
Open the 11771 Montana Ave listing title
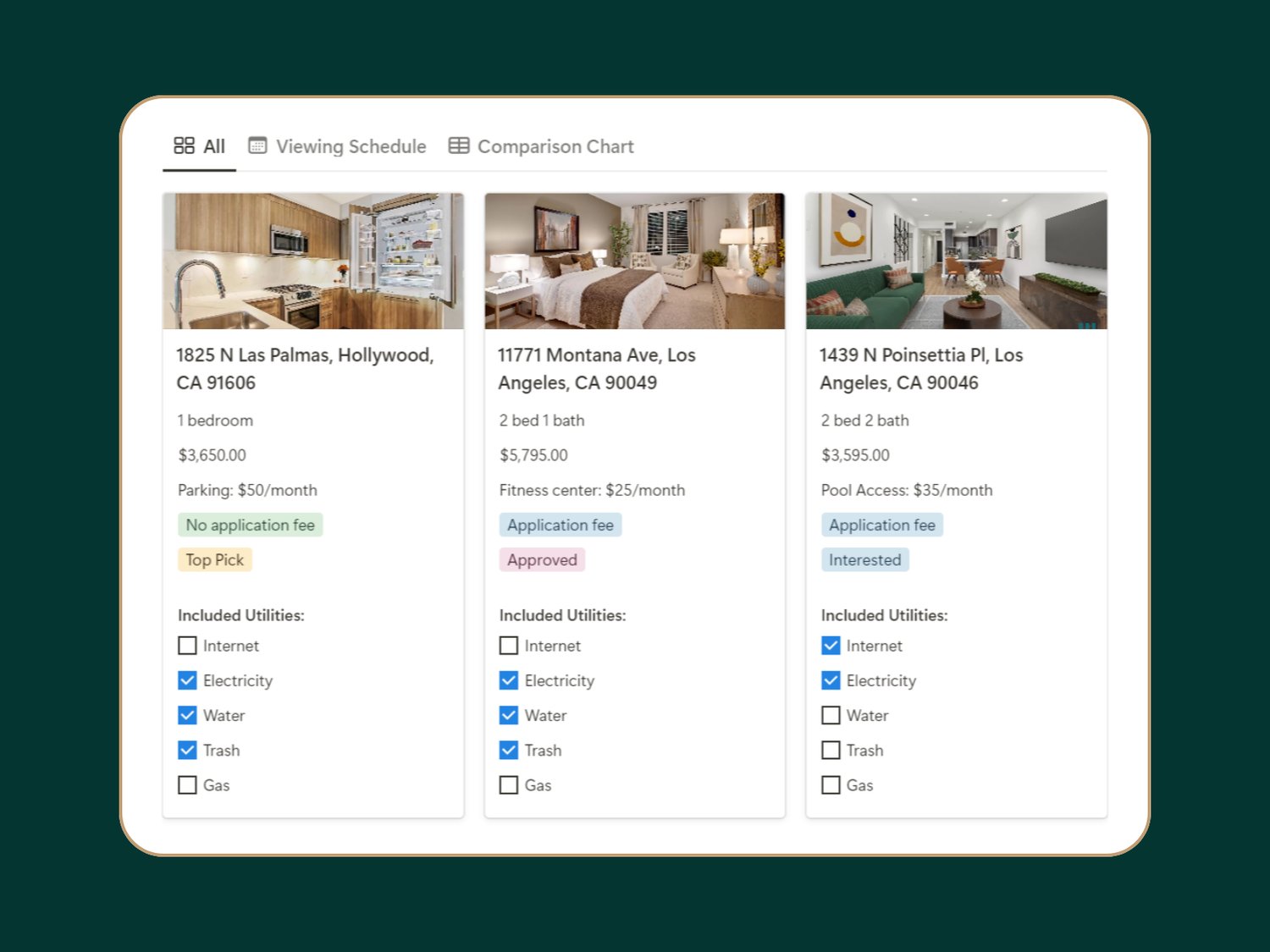pyautogui.click(x=597, y=369)
